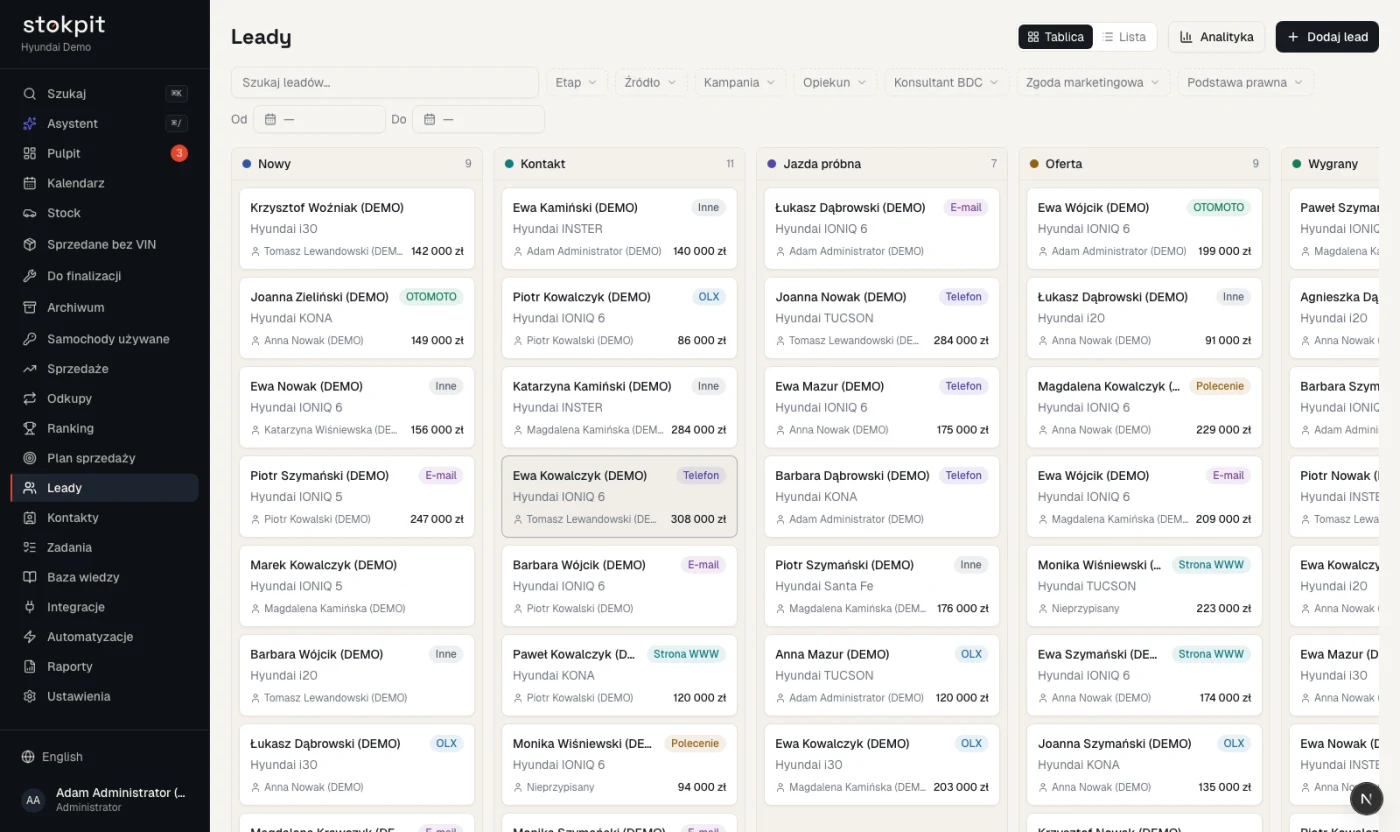Go to Leady in sidebar

click(104, 488)
